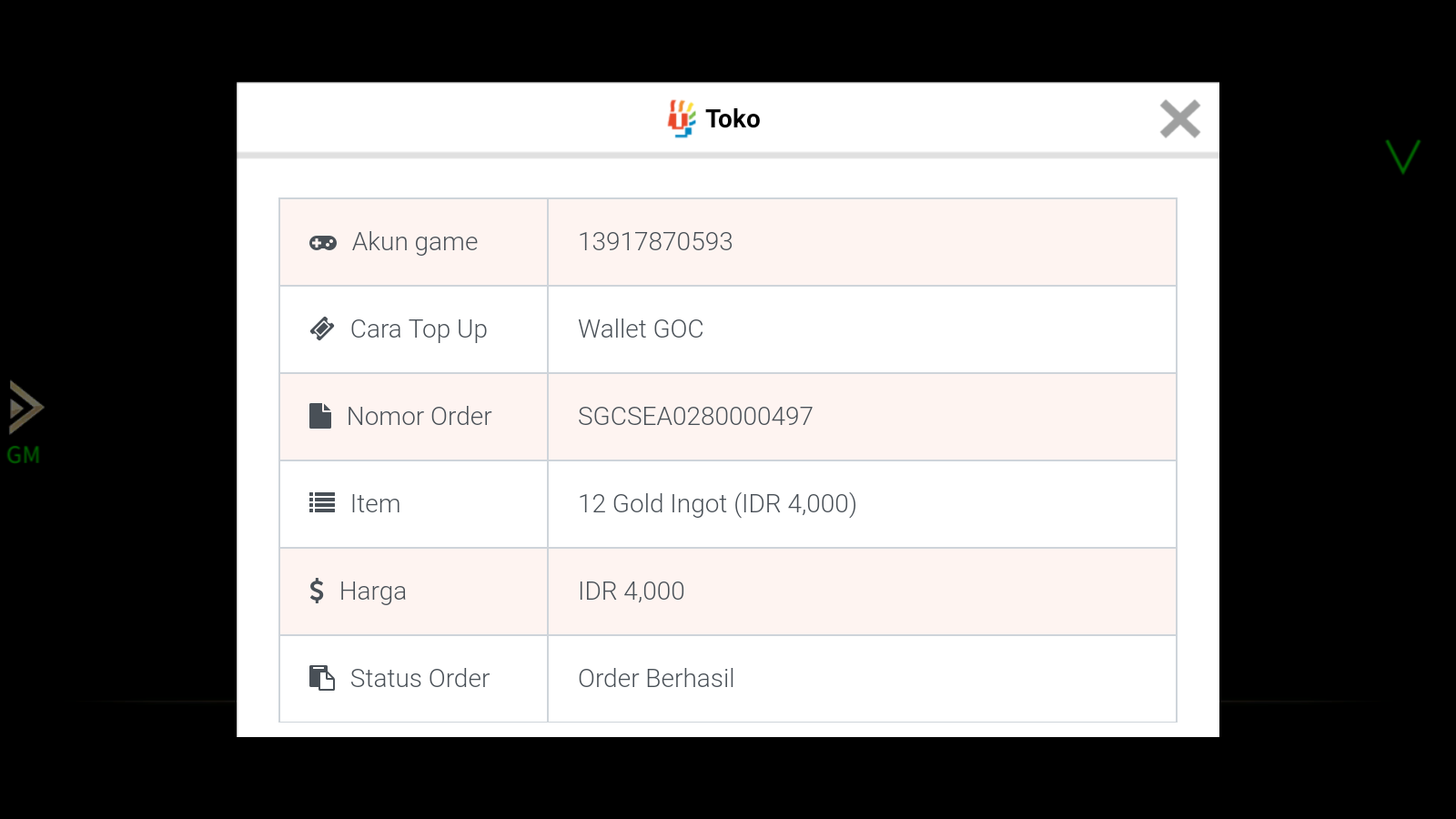
Task: Click the Akun game label
Action: [415, 242]
